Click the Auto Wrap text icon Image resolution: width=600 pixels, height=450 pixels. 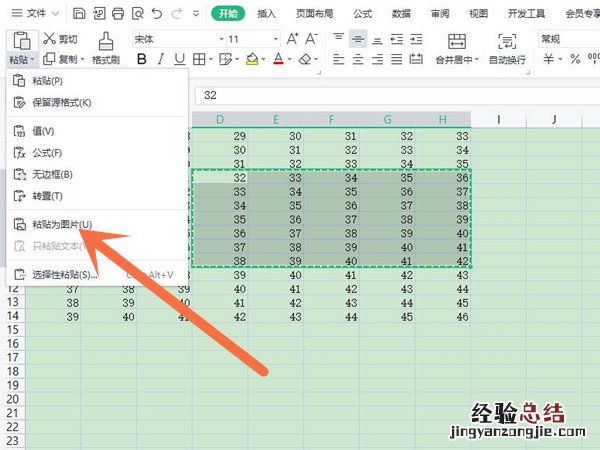click(507, 40)
